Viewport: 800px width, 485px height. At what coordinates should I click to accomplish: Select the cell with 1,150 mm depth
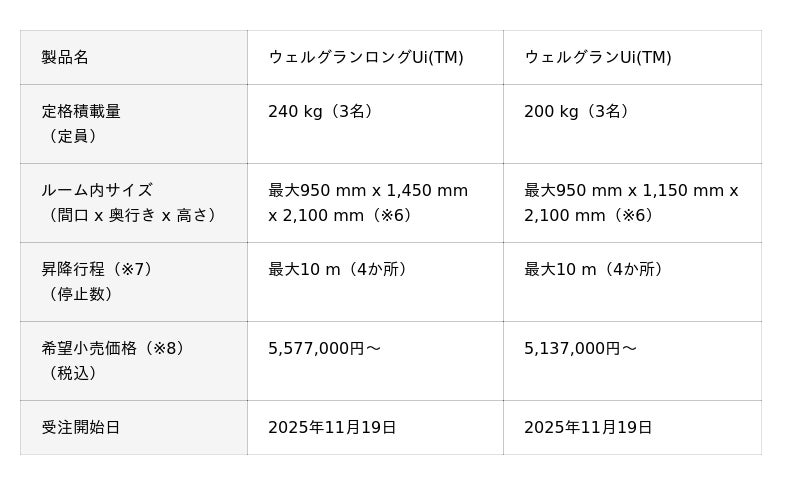click(x=630, y=202)
